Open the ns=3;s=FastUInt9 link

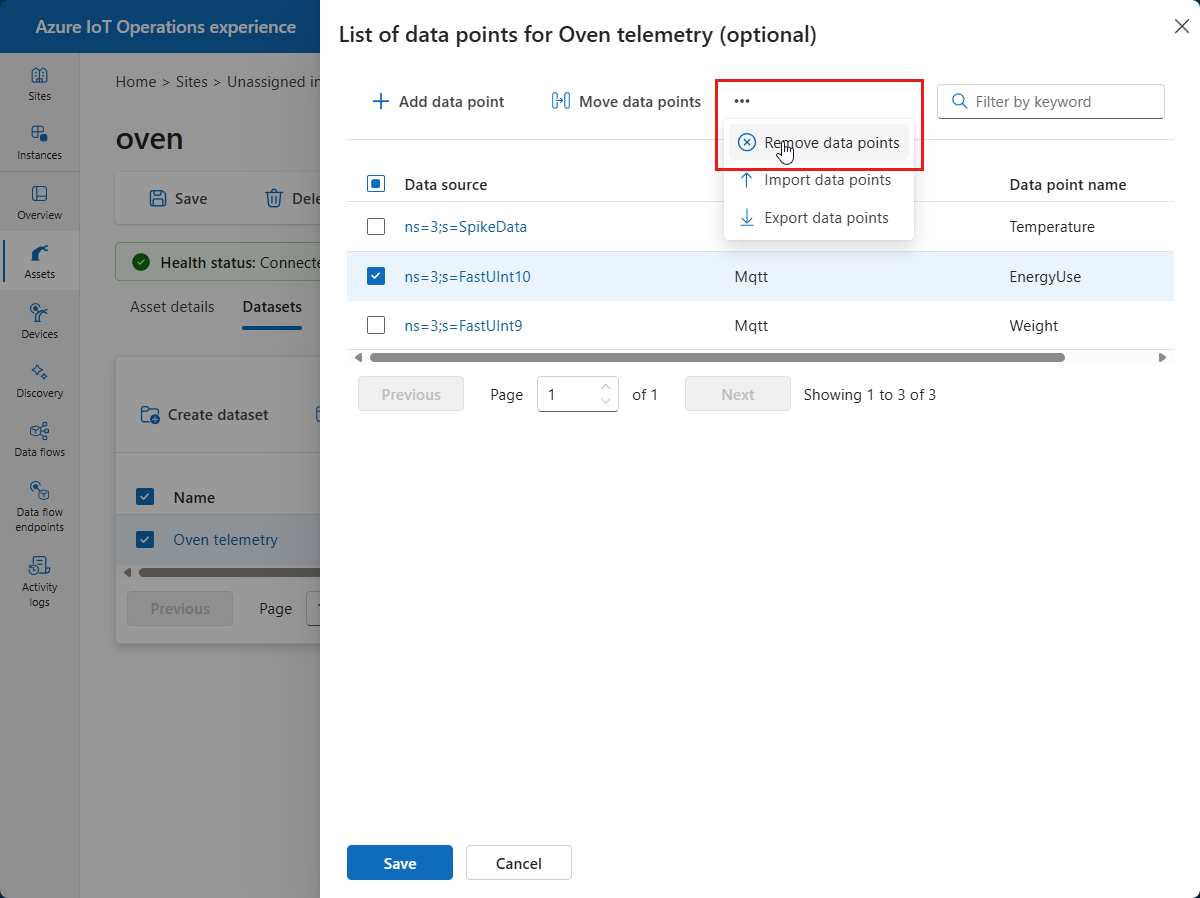pyautogui.click(x=464, y=325)
